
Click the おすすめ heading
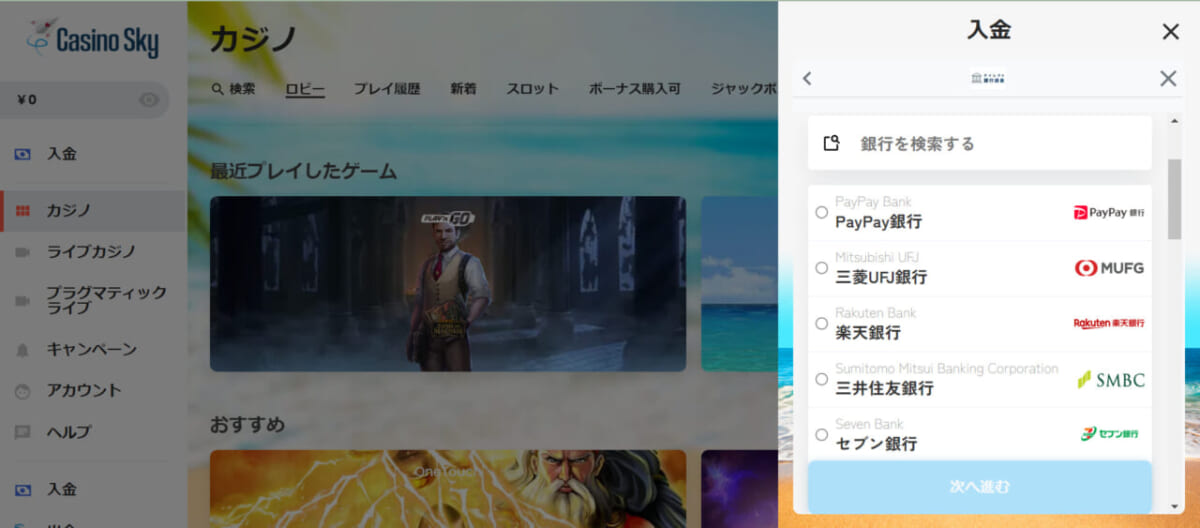248,425
